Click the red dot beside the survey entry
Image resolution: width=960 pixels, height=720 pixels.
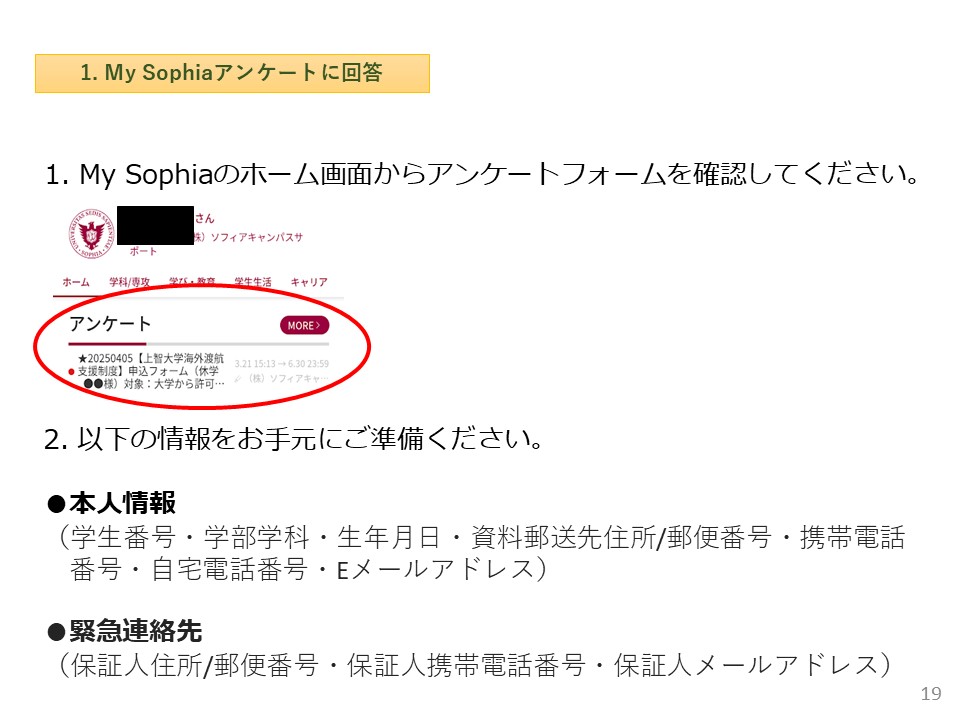(71, 372)
